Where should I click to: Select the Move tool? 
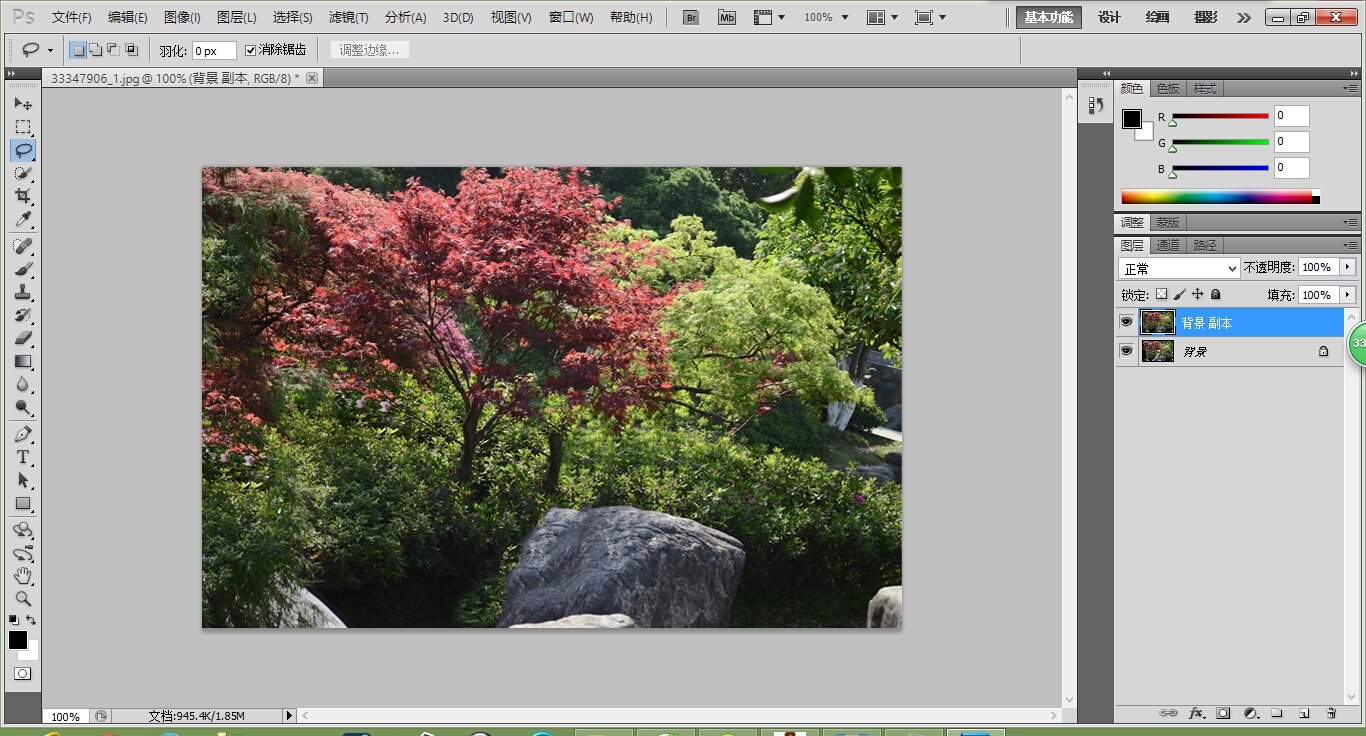tap(23, 103)
